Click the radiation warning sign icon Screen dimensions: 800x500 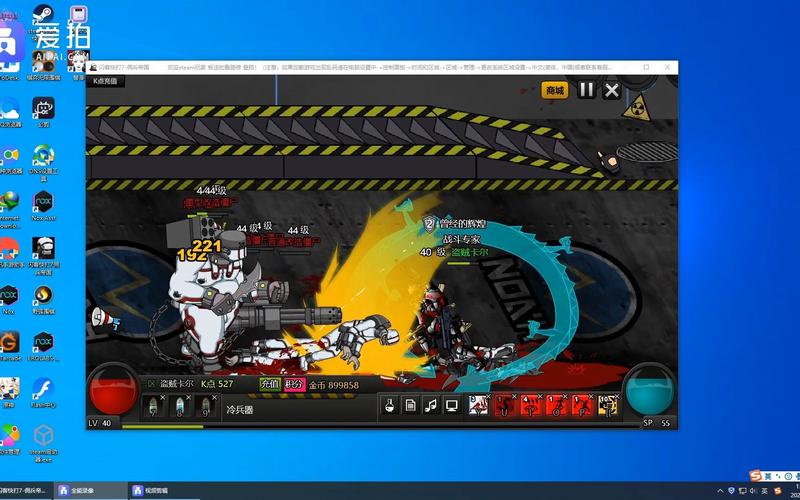(637, 108)
